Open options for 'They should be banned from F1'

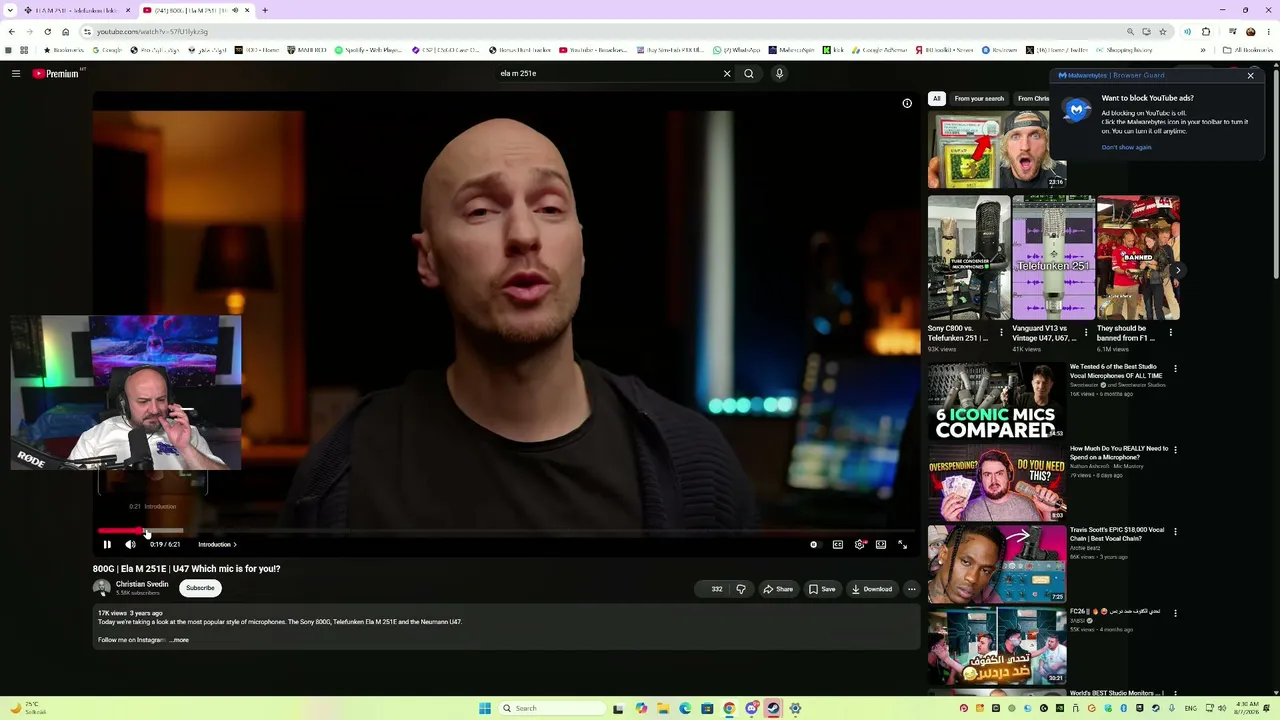(x=1171, y=333)
